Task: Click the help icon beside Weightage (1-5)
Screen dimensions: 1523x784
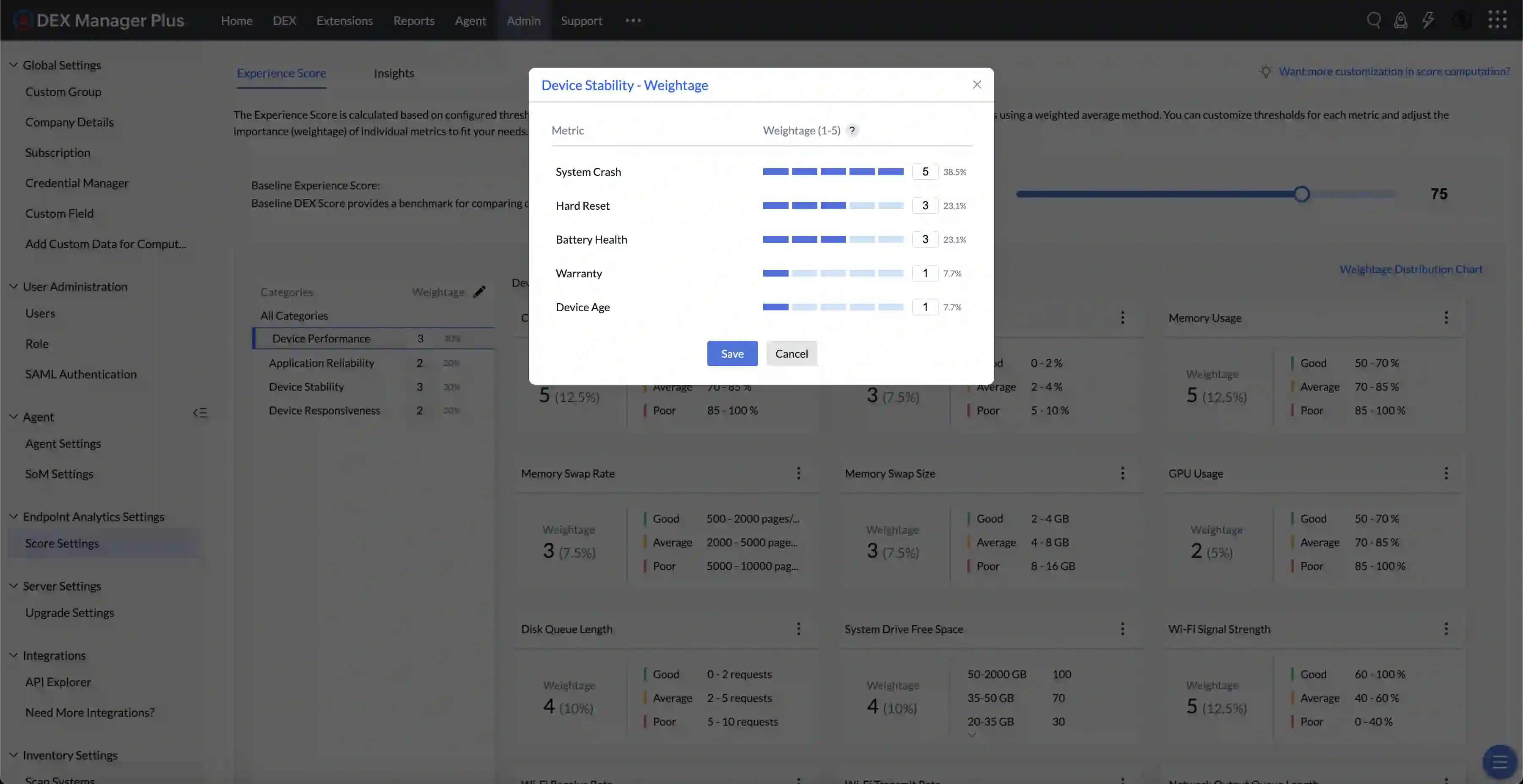Action: tap(852, 130)
